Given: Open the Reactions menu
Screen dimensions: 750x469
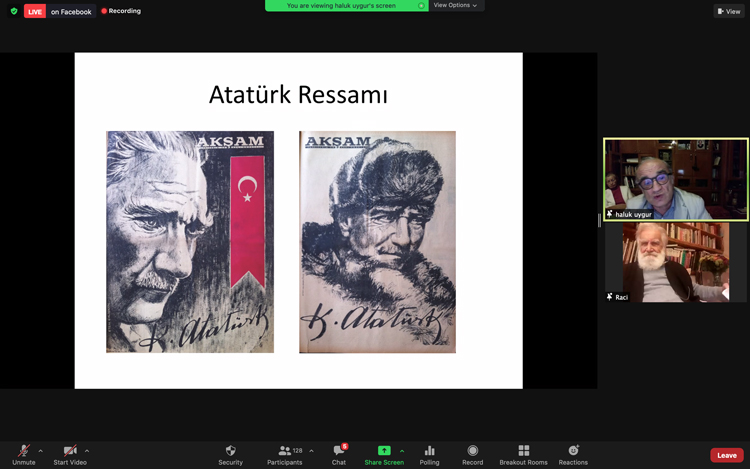Looking at the screenshot, I should click(573, 455).
